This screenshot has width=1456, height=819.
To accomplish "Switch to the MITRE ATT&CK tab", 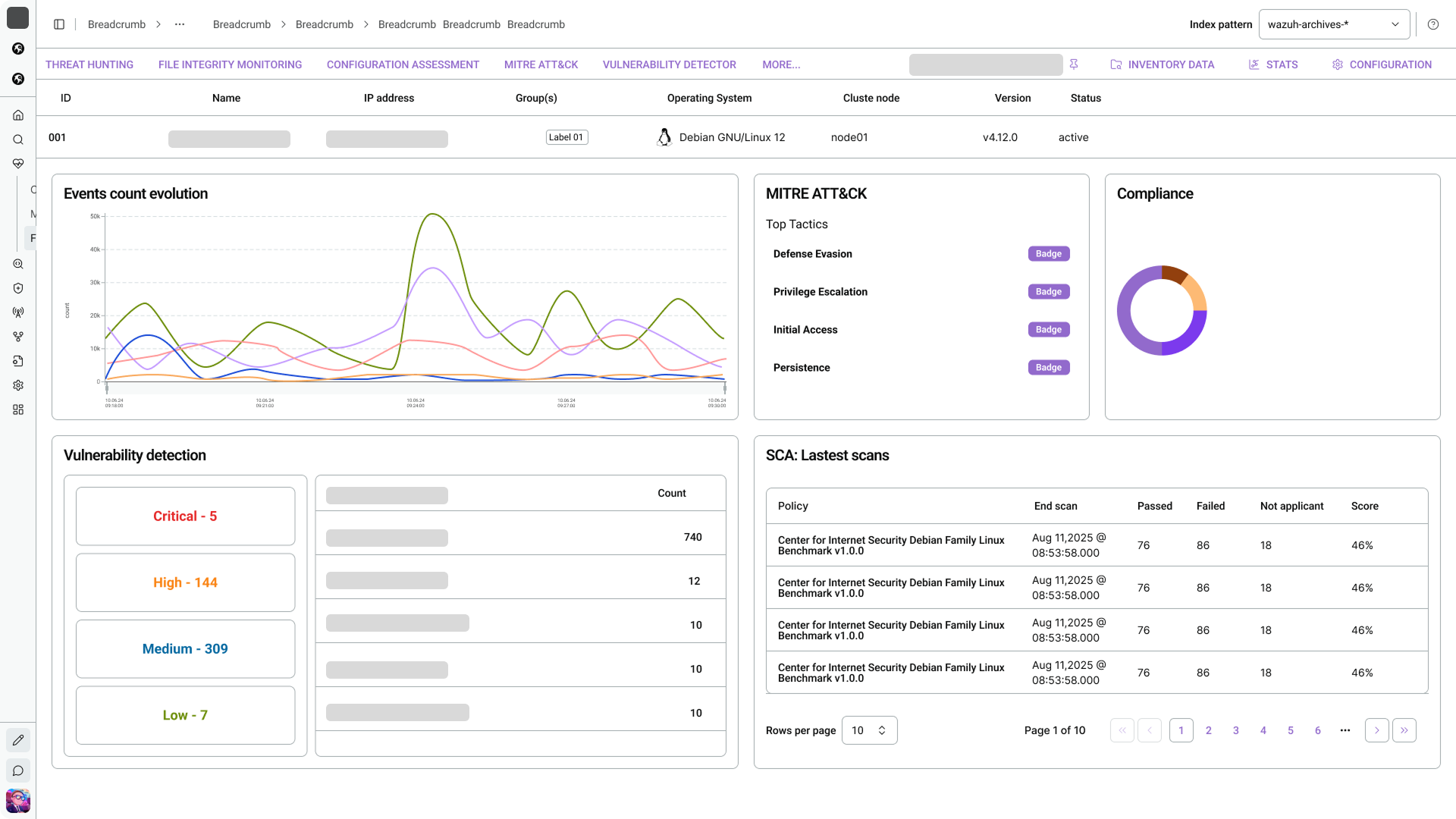I will coord(541,64).
